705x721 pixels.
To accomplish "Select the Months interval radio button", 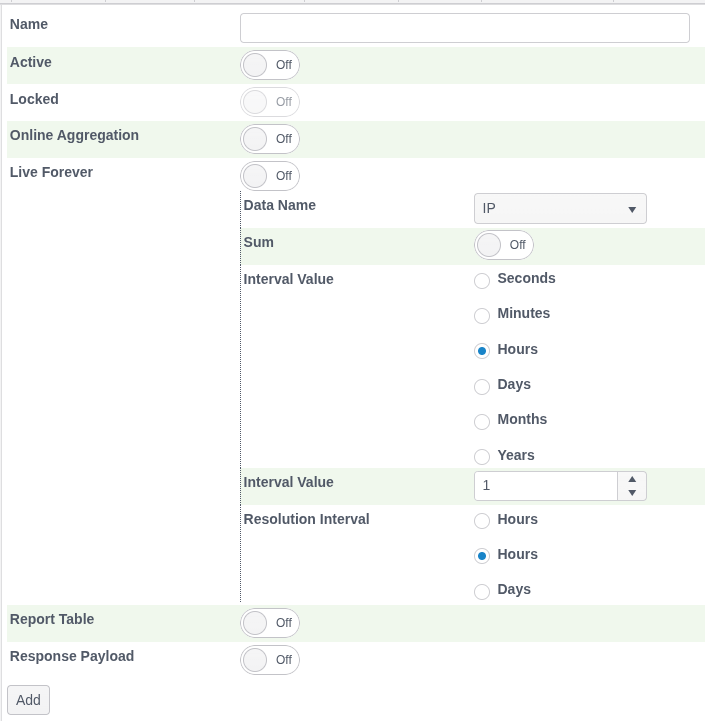I will click(482, 421).
